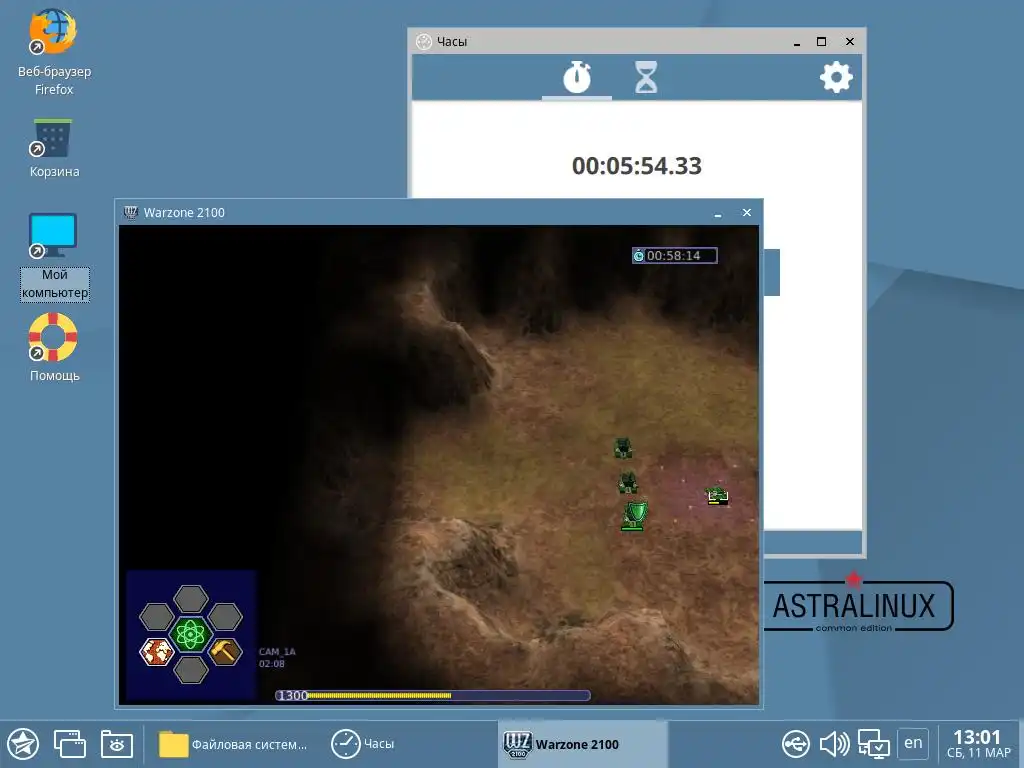Open the 13:01 taskbar clock calendar

point(978,744)
